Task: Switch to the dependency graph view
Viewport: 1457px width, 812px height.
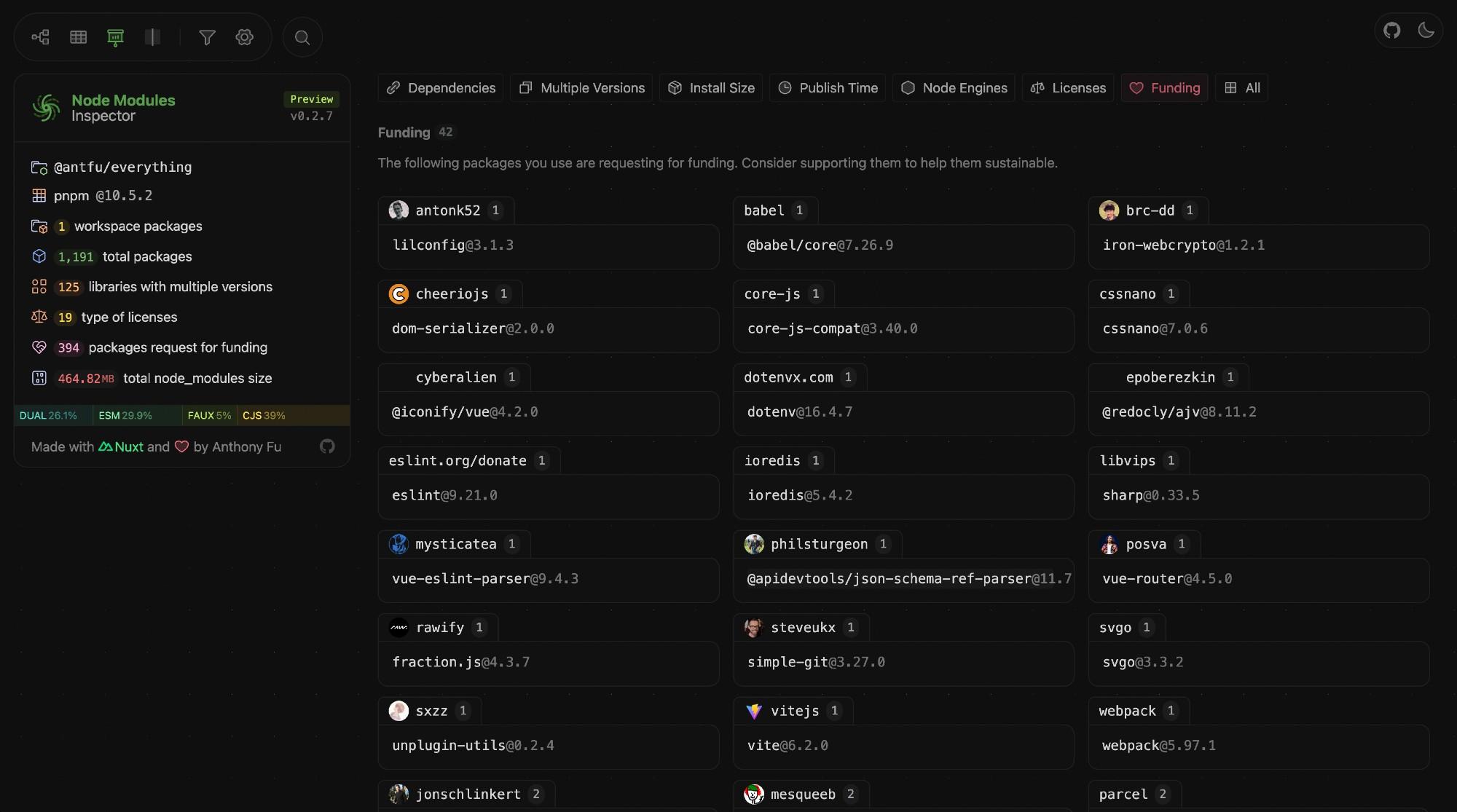Action: pos(41,37)
